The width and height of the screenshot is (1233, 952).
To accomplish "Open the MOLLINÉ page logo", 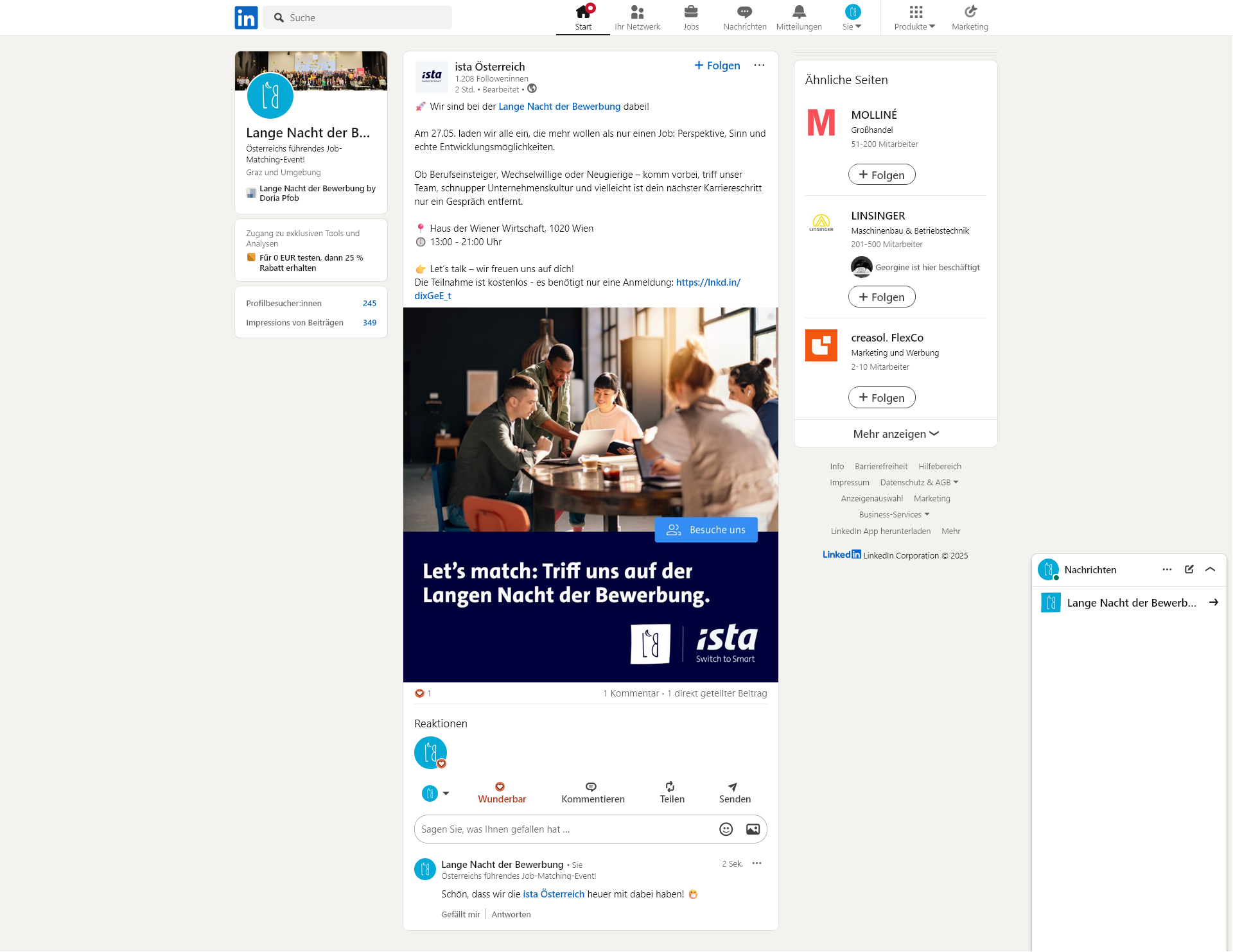I will tap(821, 123).
